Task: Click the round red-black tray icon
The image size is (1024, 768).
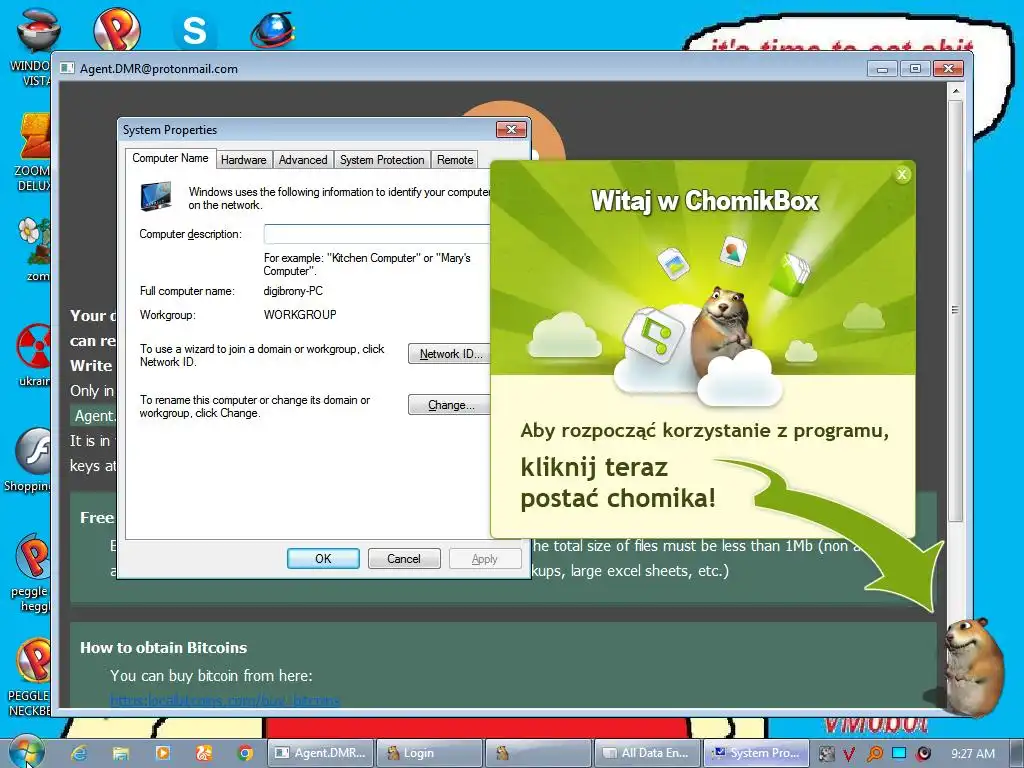Action: click(923, 754)
